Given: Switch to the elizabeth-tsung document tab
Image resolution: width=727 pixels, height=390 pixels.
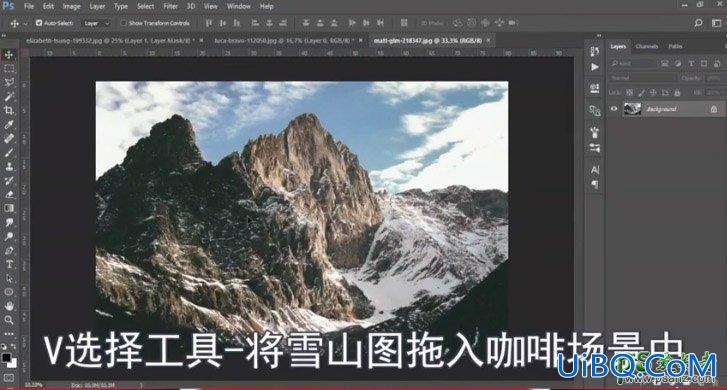Looking at the screenshot, I should point(110,41).
